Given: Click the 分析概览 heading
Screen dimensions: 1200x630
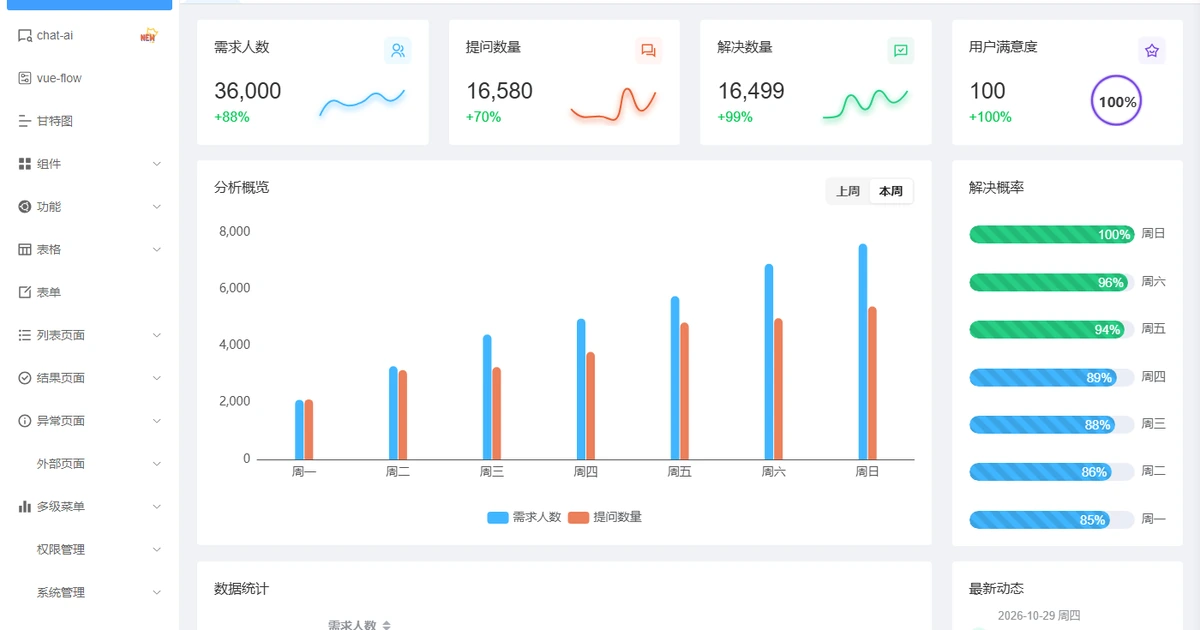Looking at the screenshot, I should click(x=241, y=187).
